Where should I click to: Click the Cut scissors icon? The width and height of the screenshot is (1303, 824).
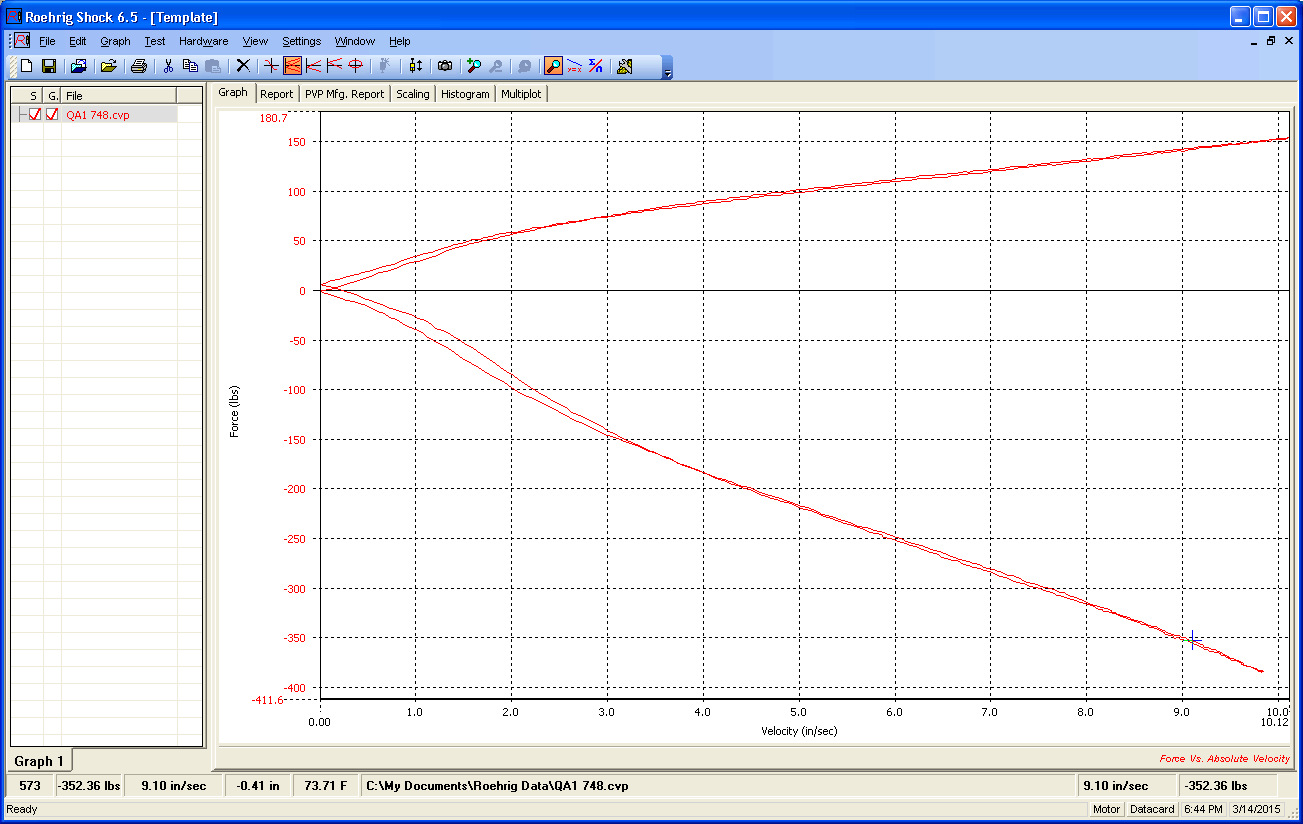168,66
